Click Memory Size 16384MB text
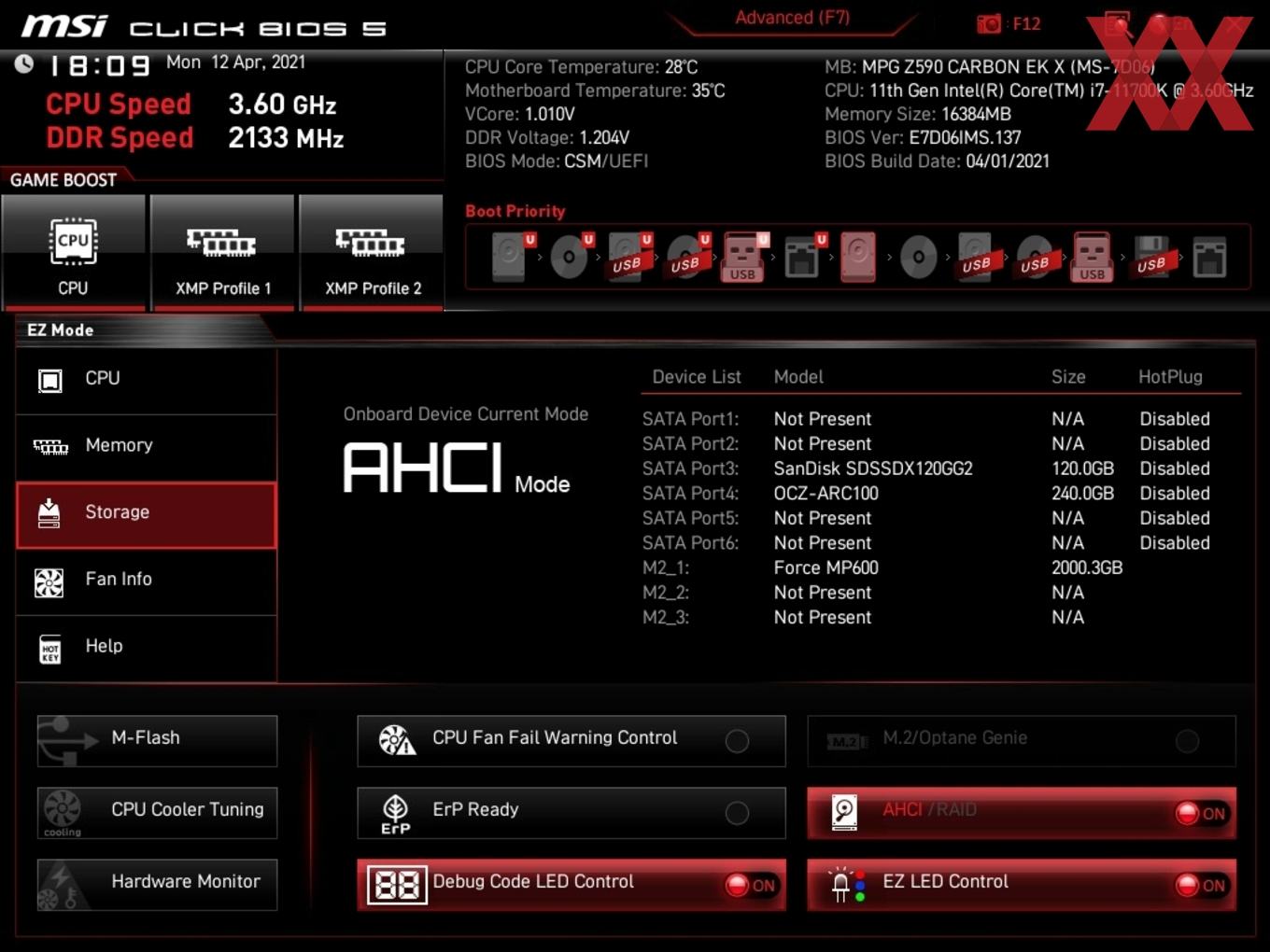1270x952 pixels. [918, 114]
